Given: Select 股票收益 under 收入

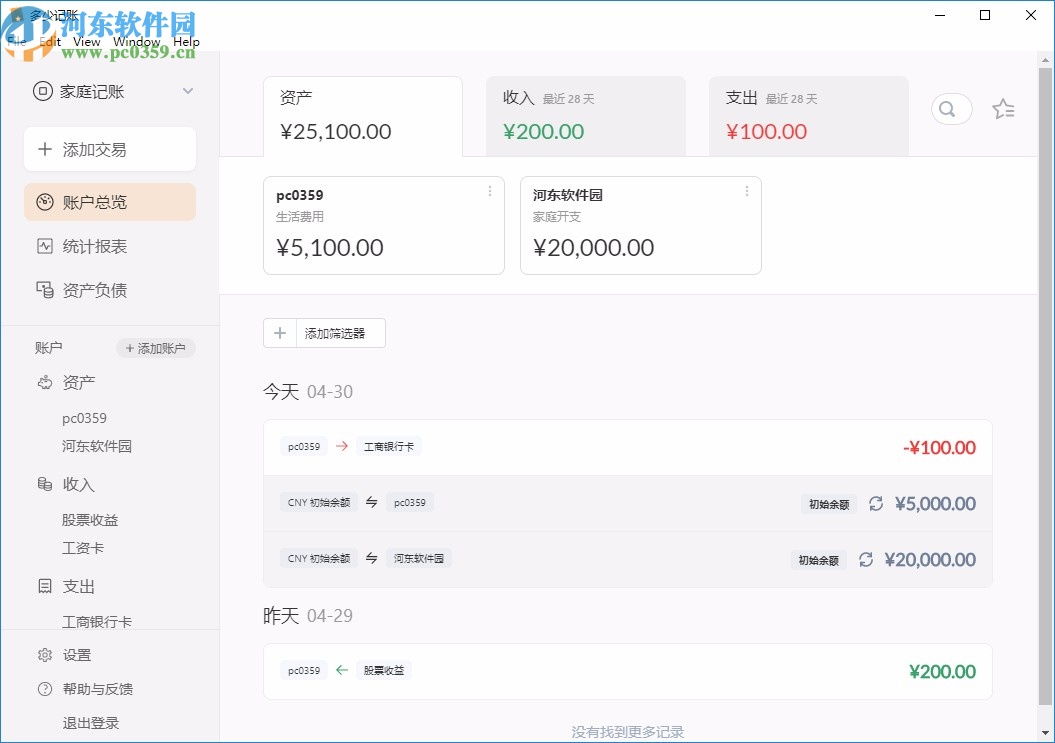Looking at the screenshot, I should [89, 520].
